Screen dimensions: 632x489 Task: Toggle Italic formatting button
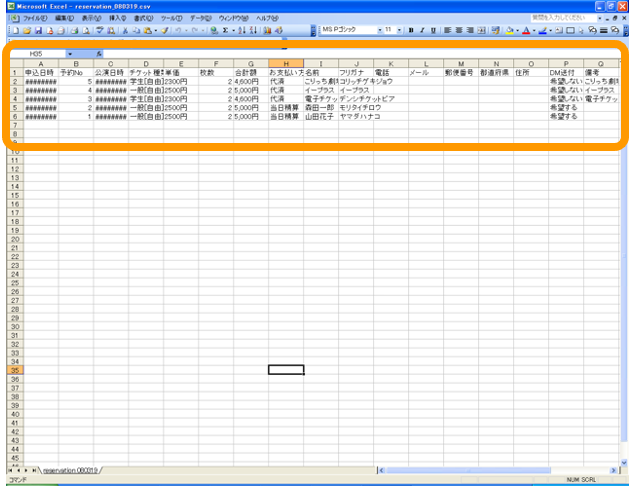tap(422, 31)
